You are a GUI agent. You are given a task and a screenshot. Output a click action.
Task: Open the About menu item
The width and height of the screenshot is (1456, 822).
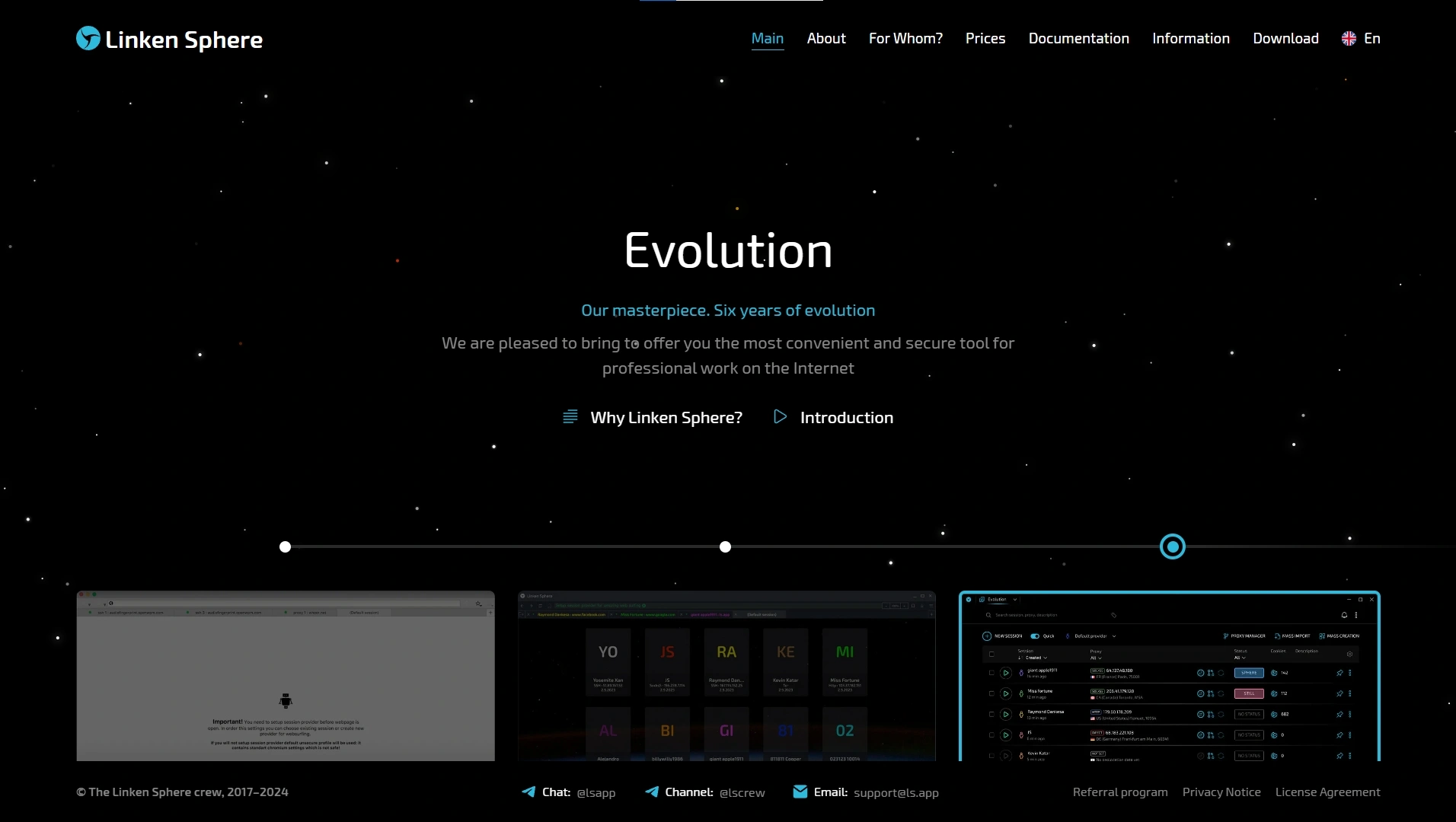pos(826,38)
